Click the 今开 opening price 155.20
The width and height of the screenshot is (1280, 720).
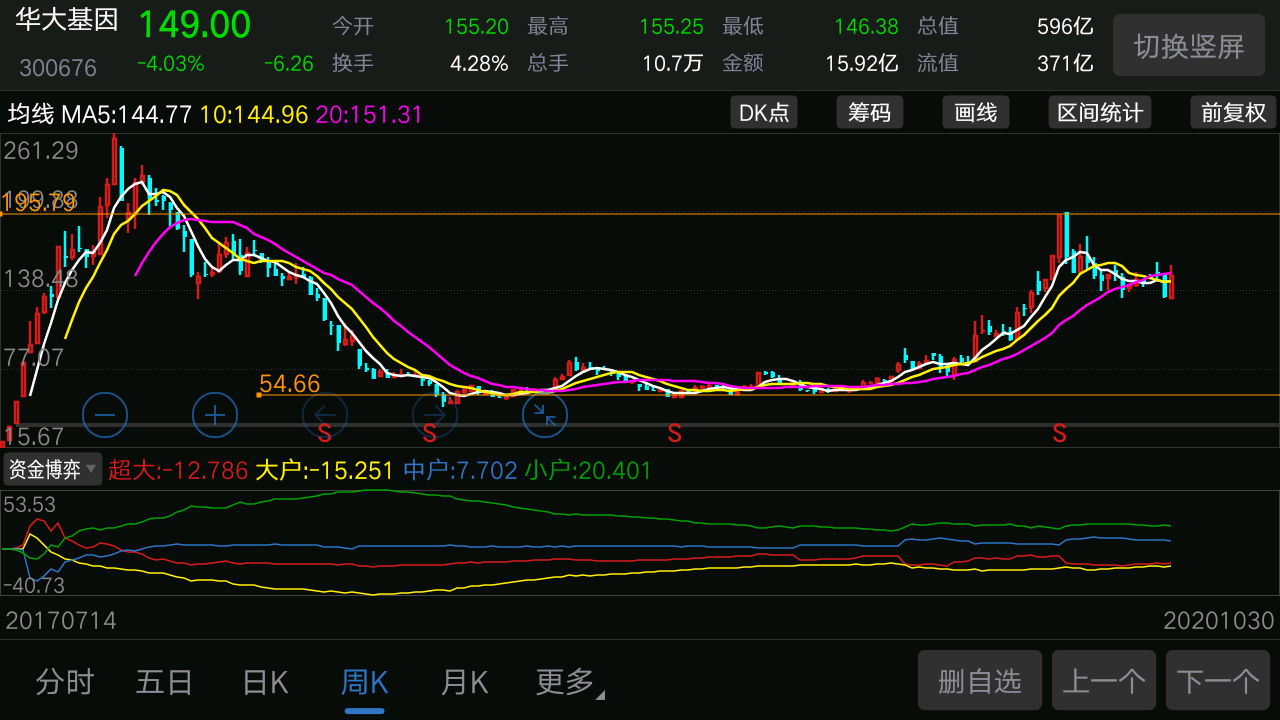[x=476, y=27]
